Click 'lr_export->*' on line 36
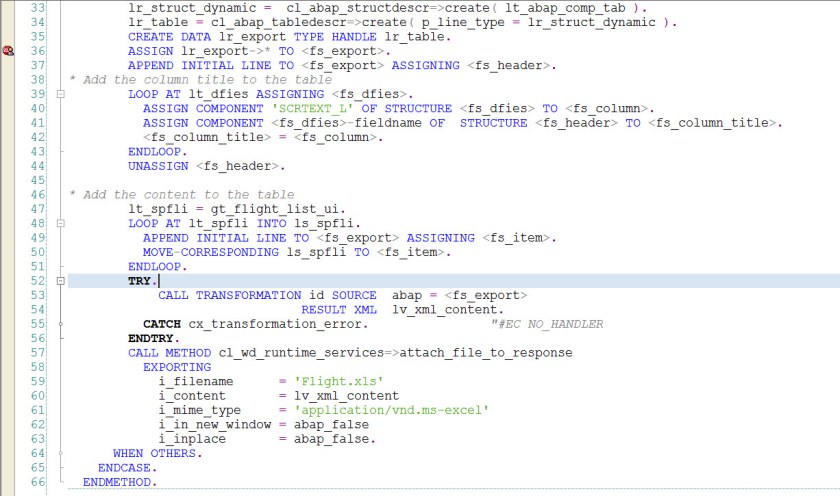This screenshot has width=840, height=496. point(226,51)
